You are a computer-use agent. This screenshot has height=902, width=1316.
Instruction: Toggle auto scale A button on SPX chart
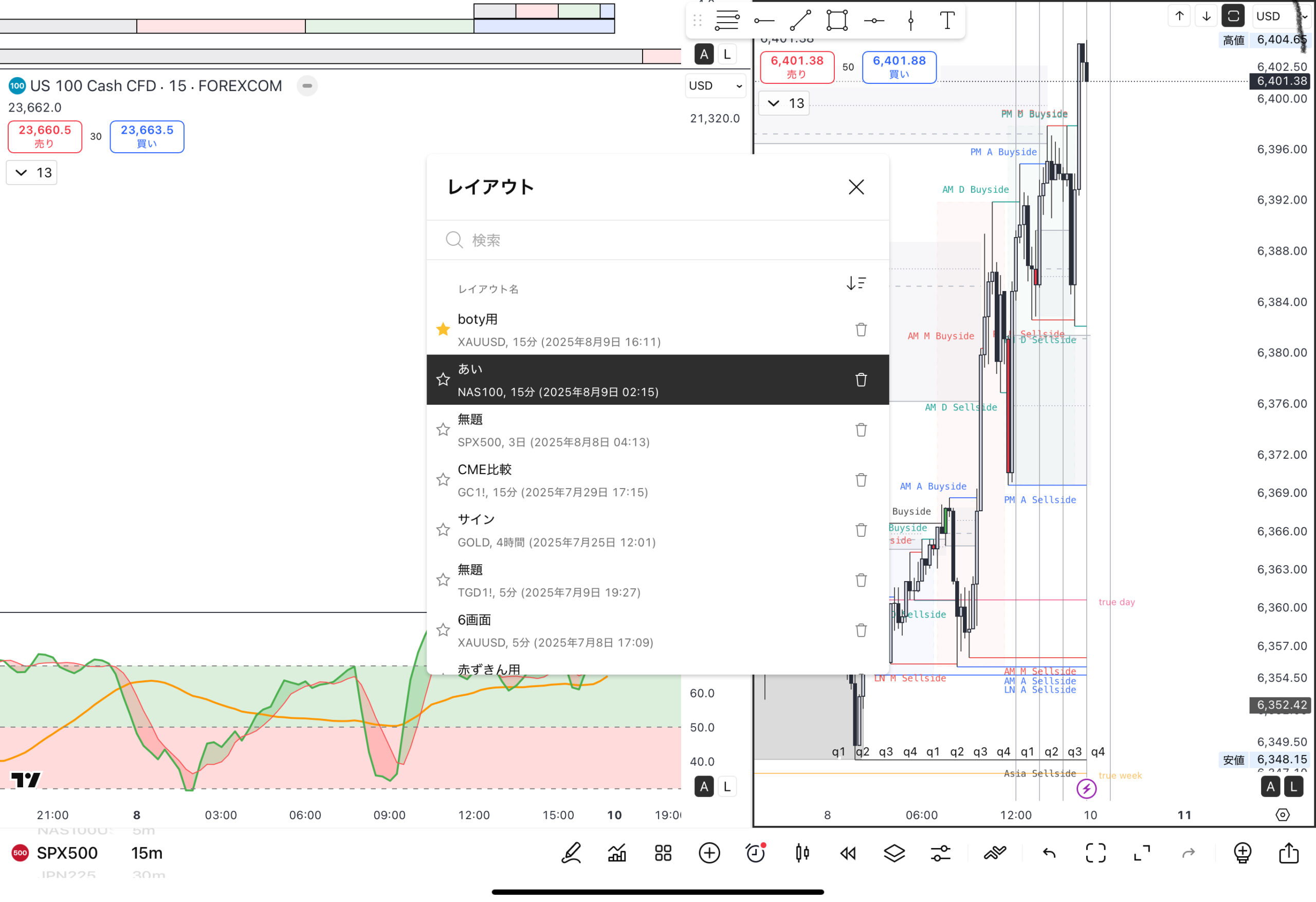coord(1270,786)
